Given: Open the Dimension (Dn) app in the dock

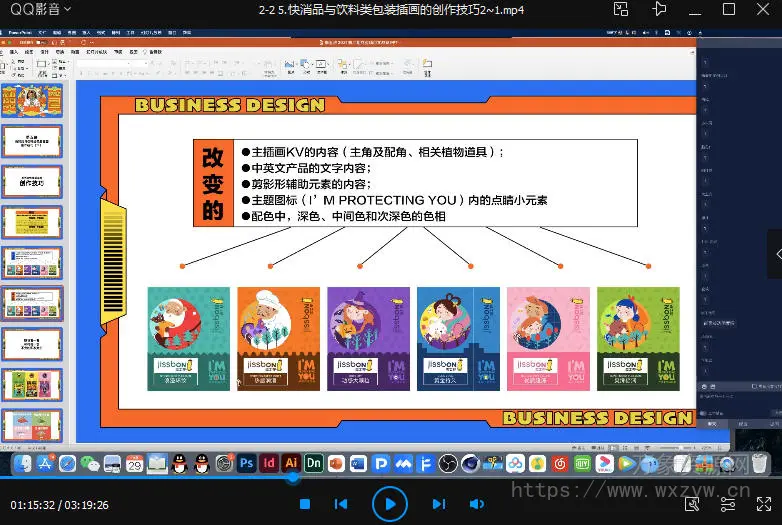Looking at the screenshot, I should 314,464.
